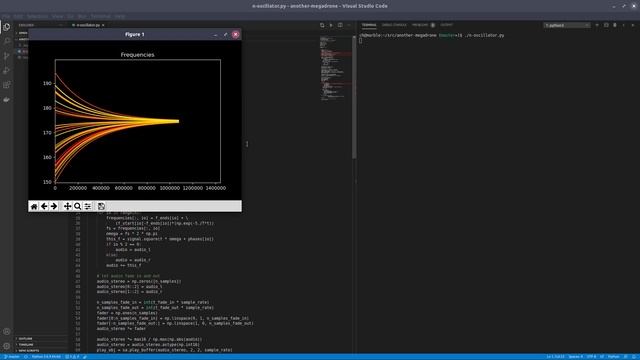Open Accounts icon at activity bar bottom
Viewport: 640px width, 360px height.
[7, 331]
